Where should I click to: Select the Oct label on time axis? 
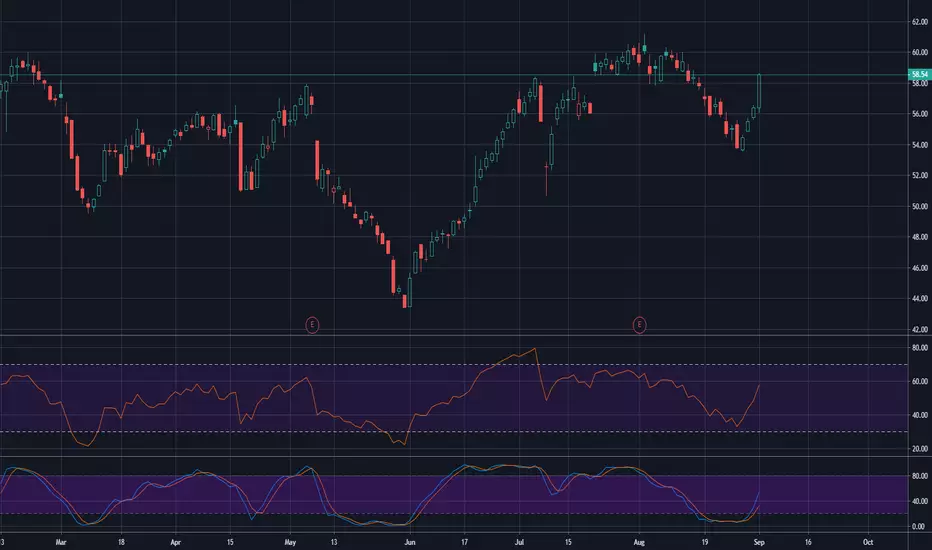click(x=868, y=542)
